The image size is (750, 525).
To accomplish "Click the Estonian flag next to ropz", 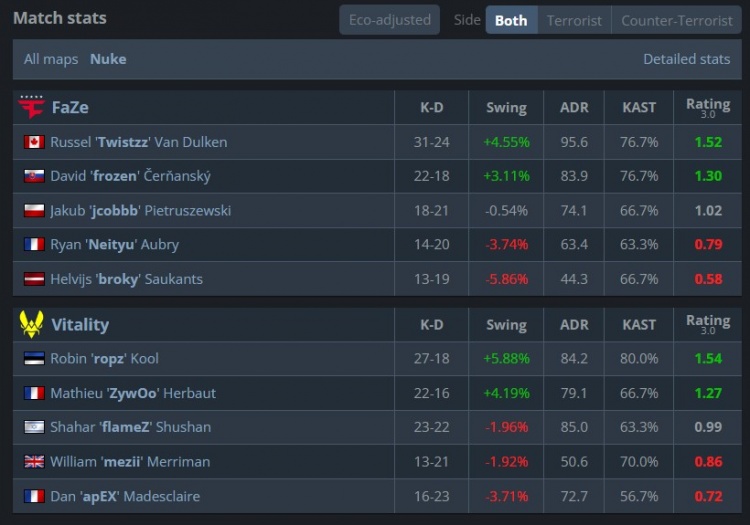I will [34, 359].
